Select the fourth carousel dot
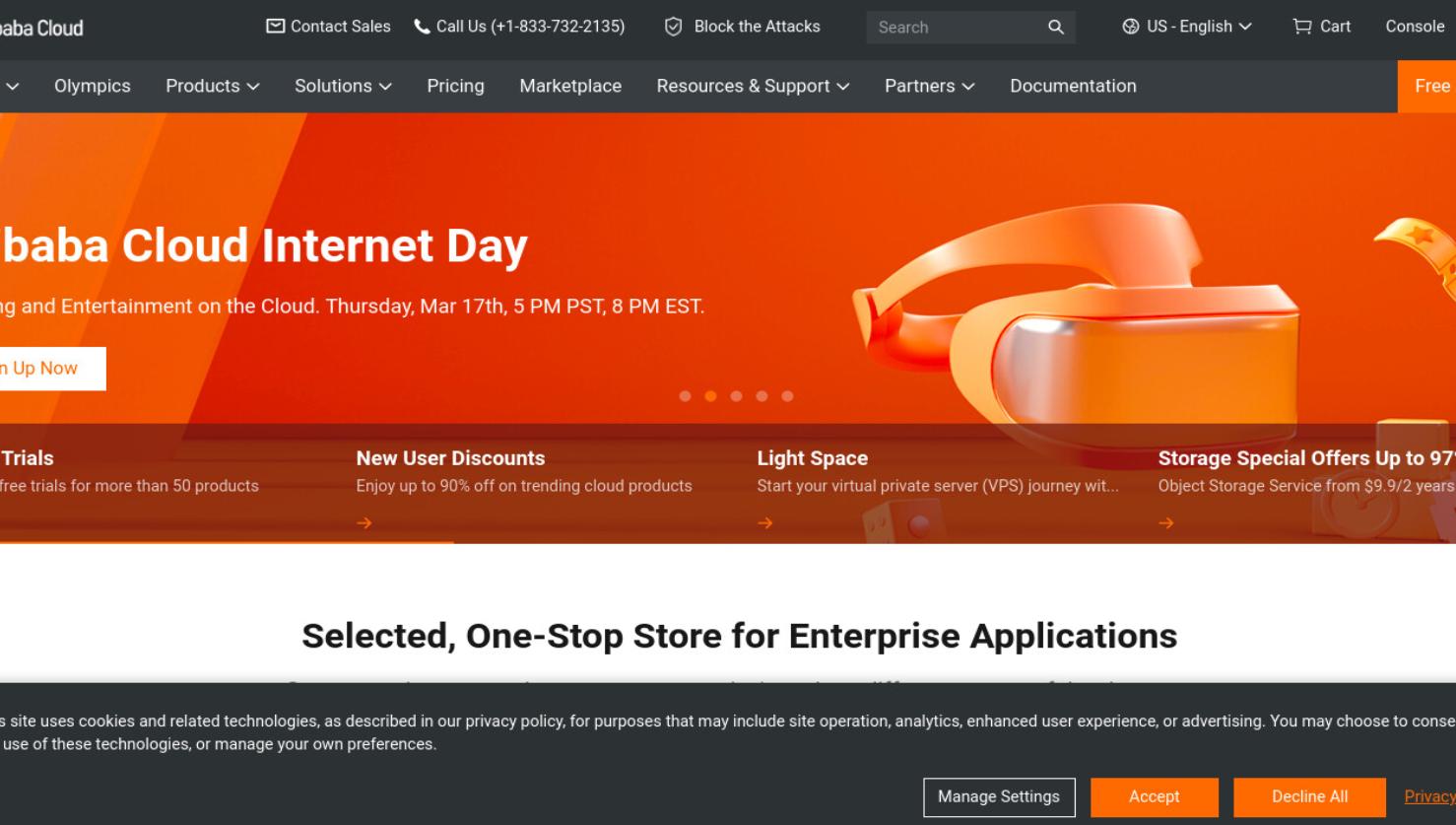The height and width of the screenshot is (825, 1456). point(761,396)
